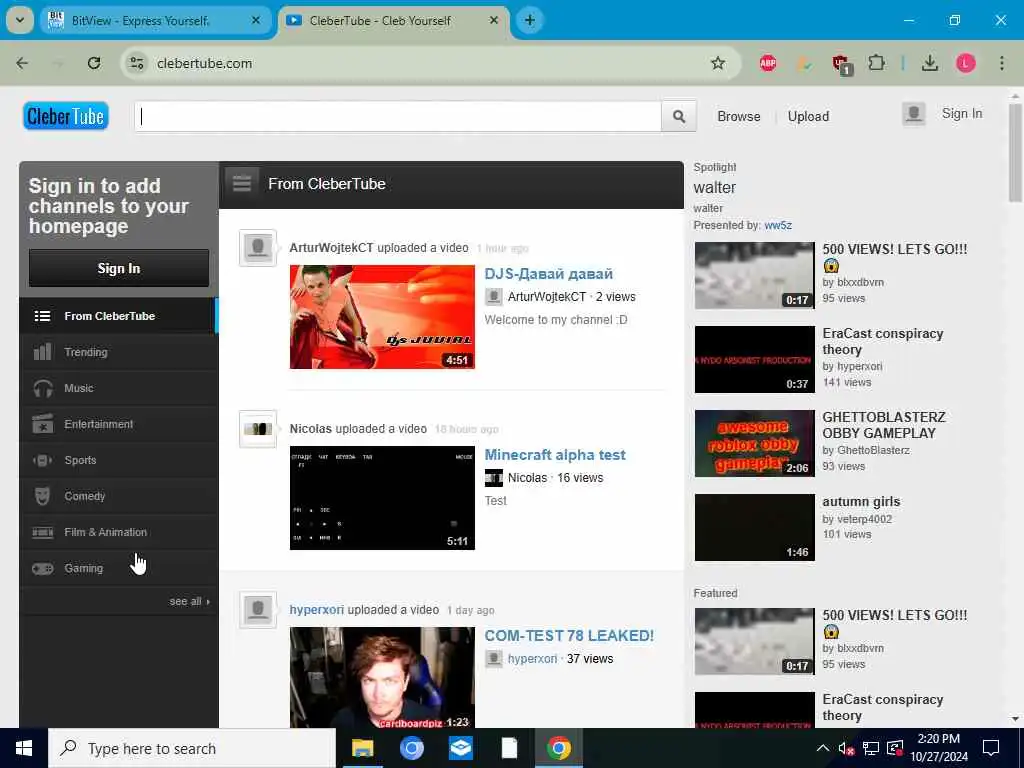This screenshot has height=768, width=1024.
Task: Open the COM-TEST 78 LEAKED thumbnail
Action: tap(382, 677)
